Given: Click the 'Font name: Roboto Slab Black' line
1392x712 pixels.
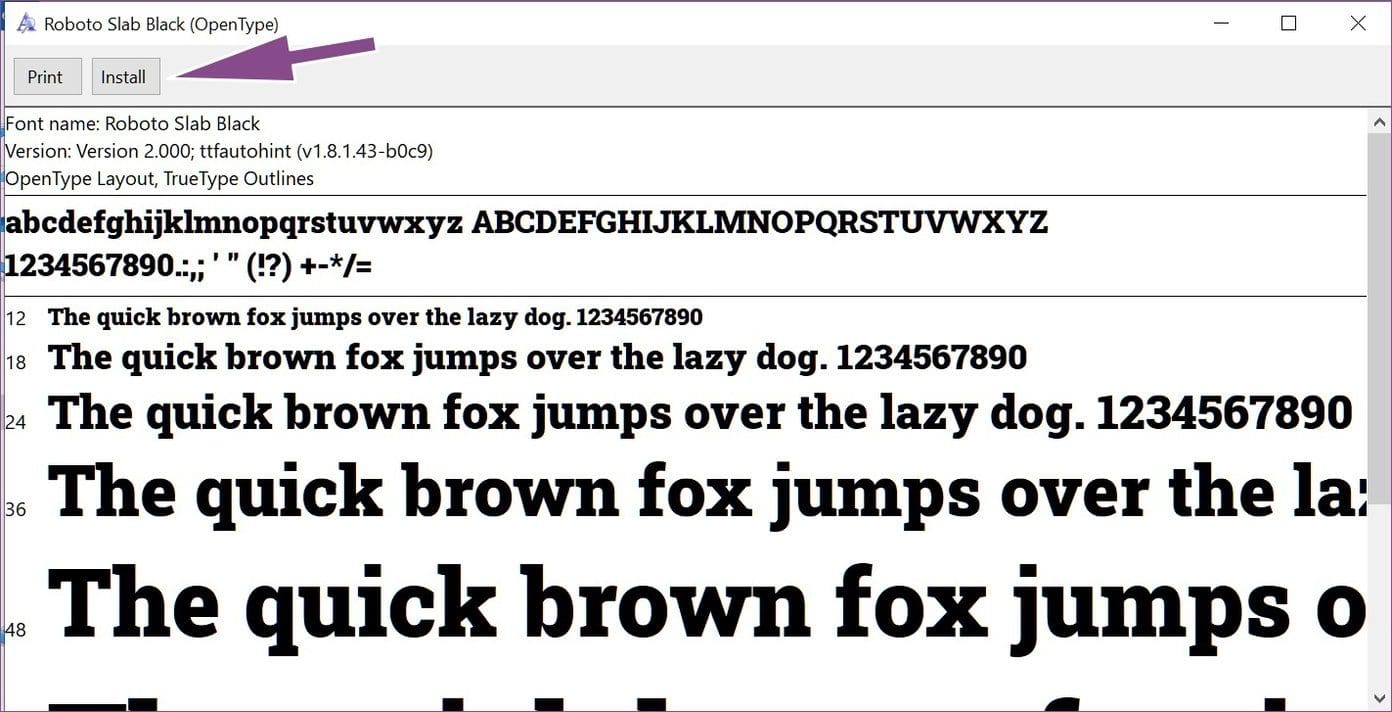Looking at the screenshot, I should pos(132,124).
